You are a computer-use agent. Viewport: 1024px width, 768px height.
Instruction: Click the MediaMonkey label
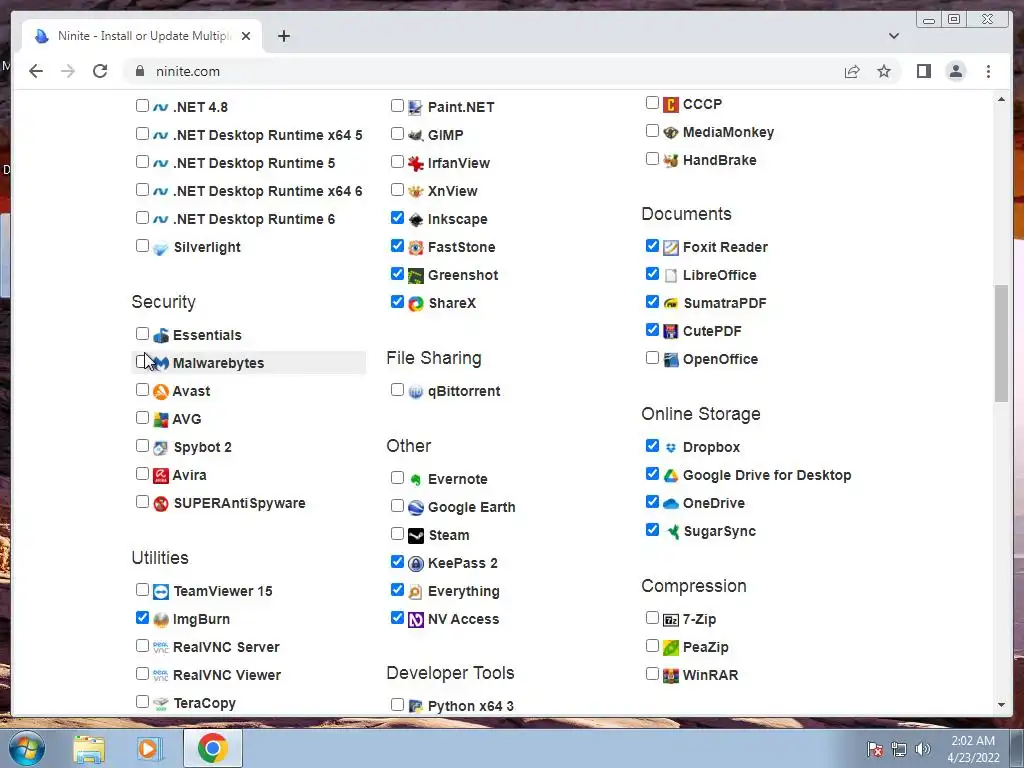pyautogui.click(x=728, y=133)
